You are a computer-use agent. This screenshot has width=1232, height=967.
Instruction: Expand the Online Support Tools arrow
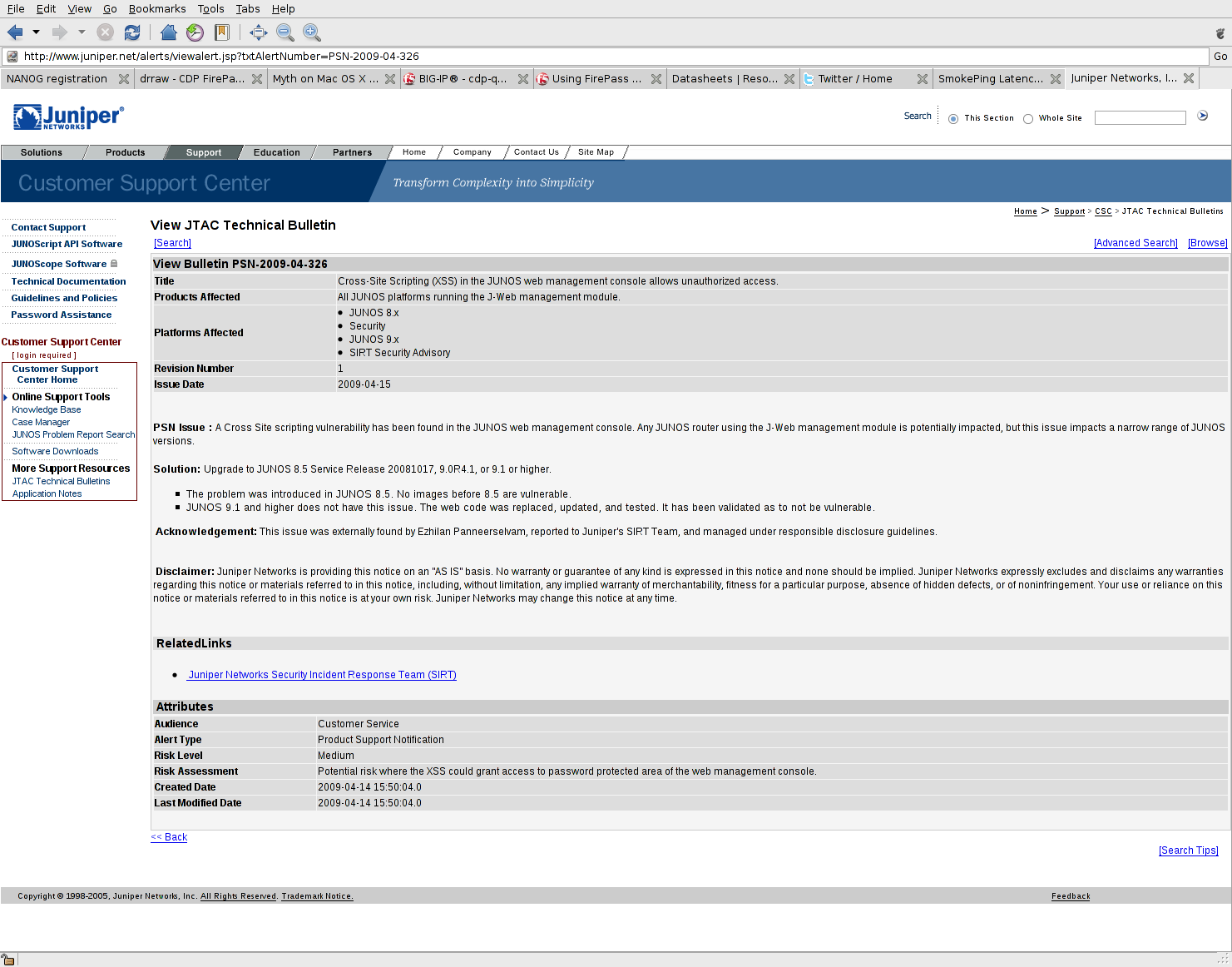click(6, 397)
